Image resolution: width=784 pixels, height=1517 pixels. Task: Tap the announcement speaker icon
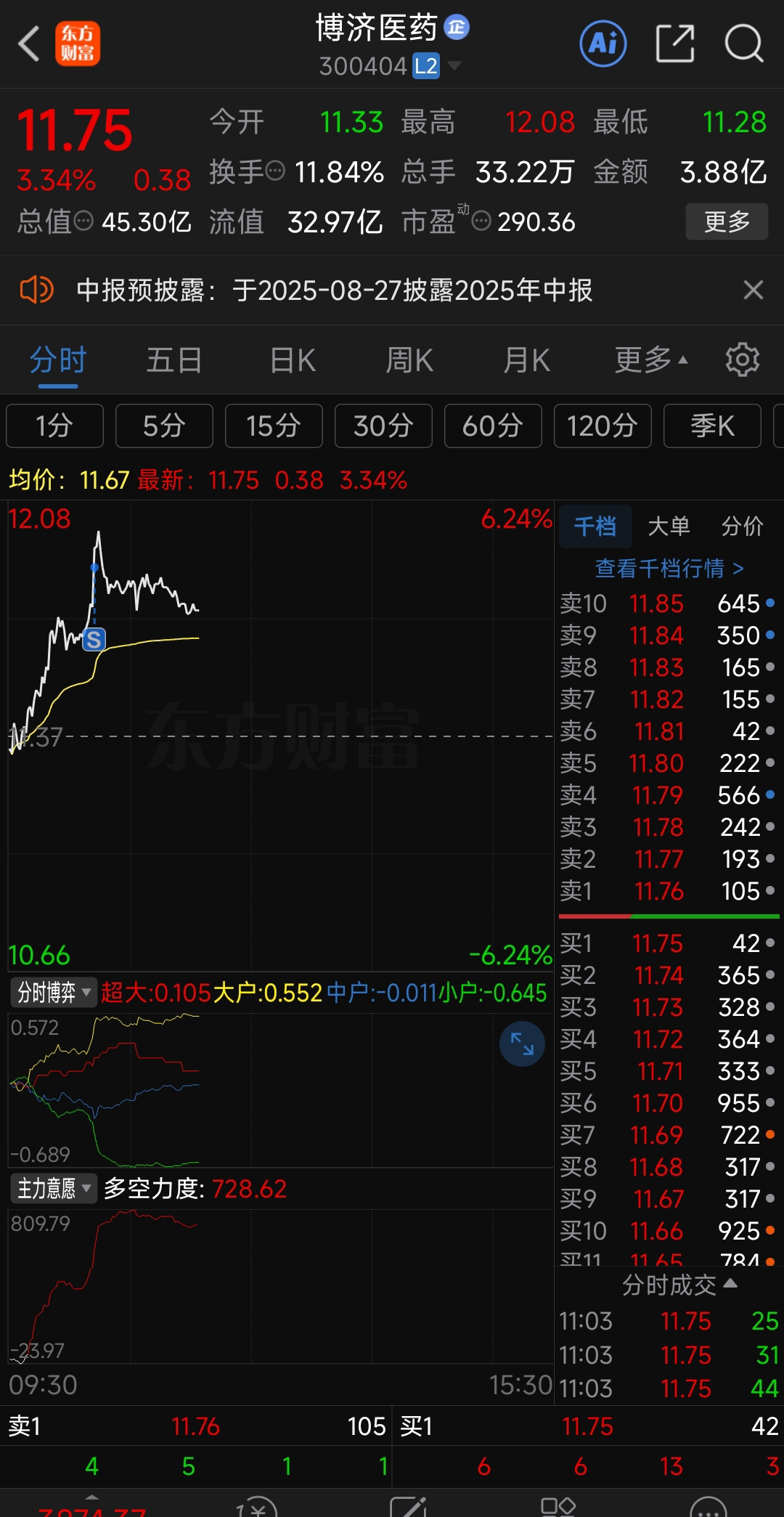(x=36, y=290)
